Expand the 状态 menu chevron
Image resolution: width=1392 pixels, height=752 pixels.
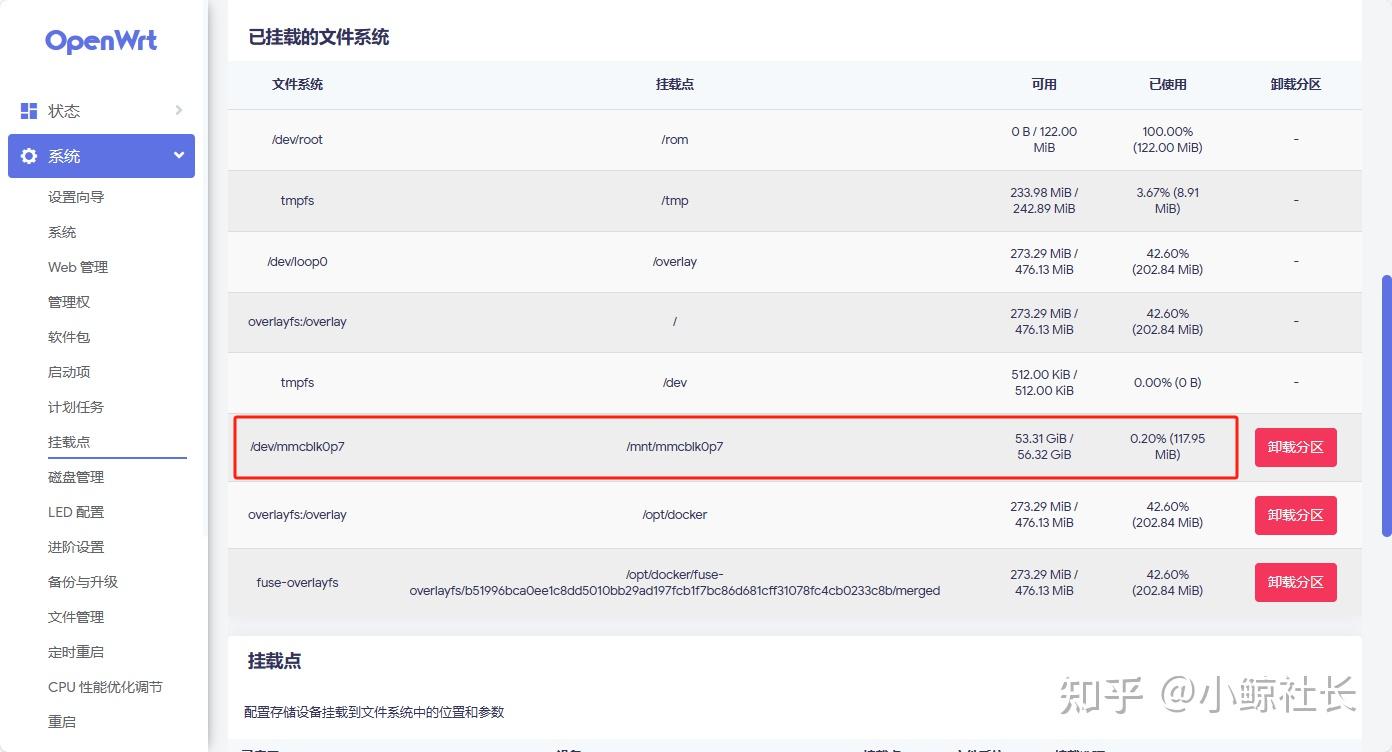177,110
